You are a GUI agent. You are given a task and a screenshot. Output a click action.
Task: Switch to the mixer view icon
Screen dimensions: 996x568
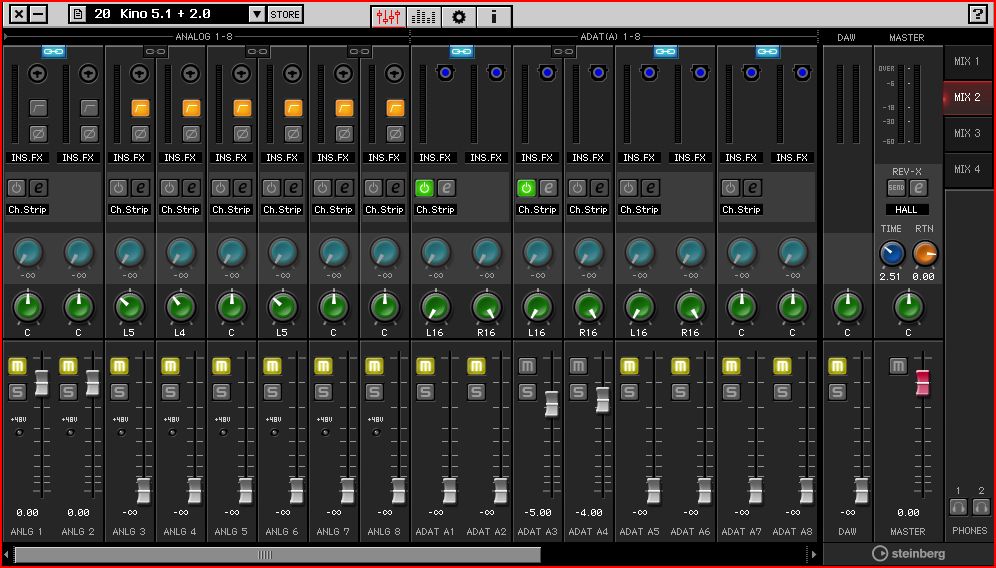tap(388, 16)
